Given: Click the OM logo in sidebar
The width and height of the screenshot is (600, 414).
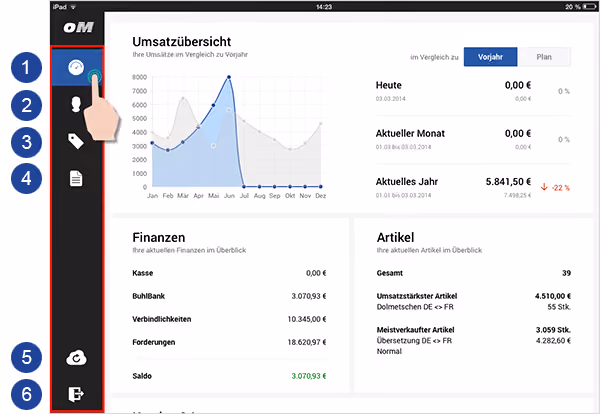Looking at the screenshot, I should click(78, 27).
